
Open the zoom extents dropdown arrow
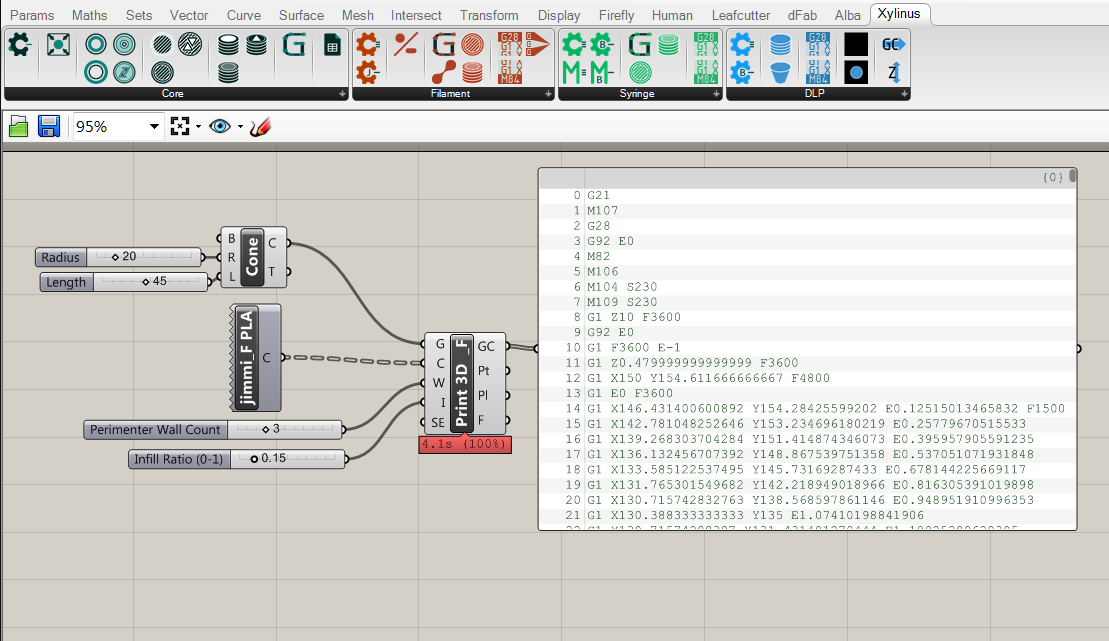[198, 127]
